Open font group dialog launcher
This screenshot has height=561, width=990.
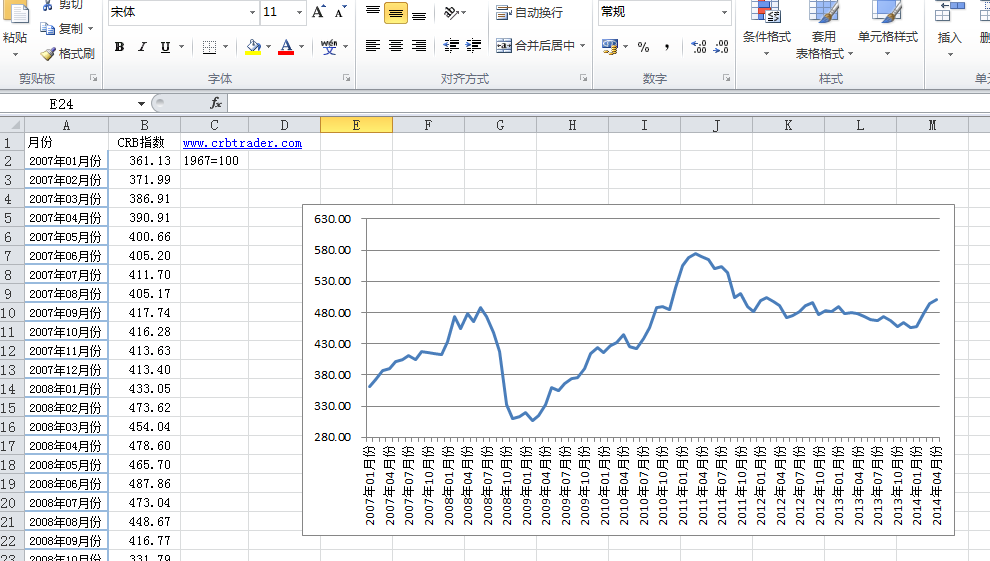[347, 78]
